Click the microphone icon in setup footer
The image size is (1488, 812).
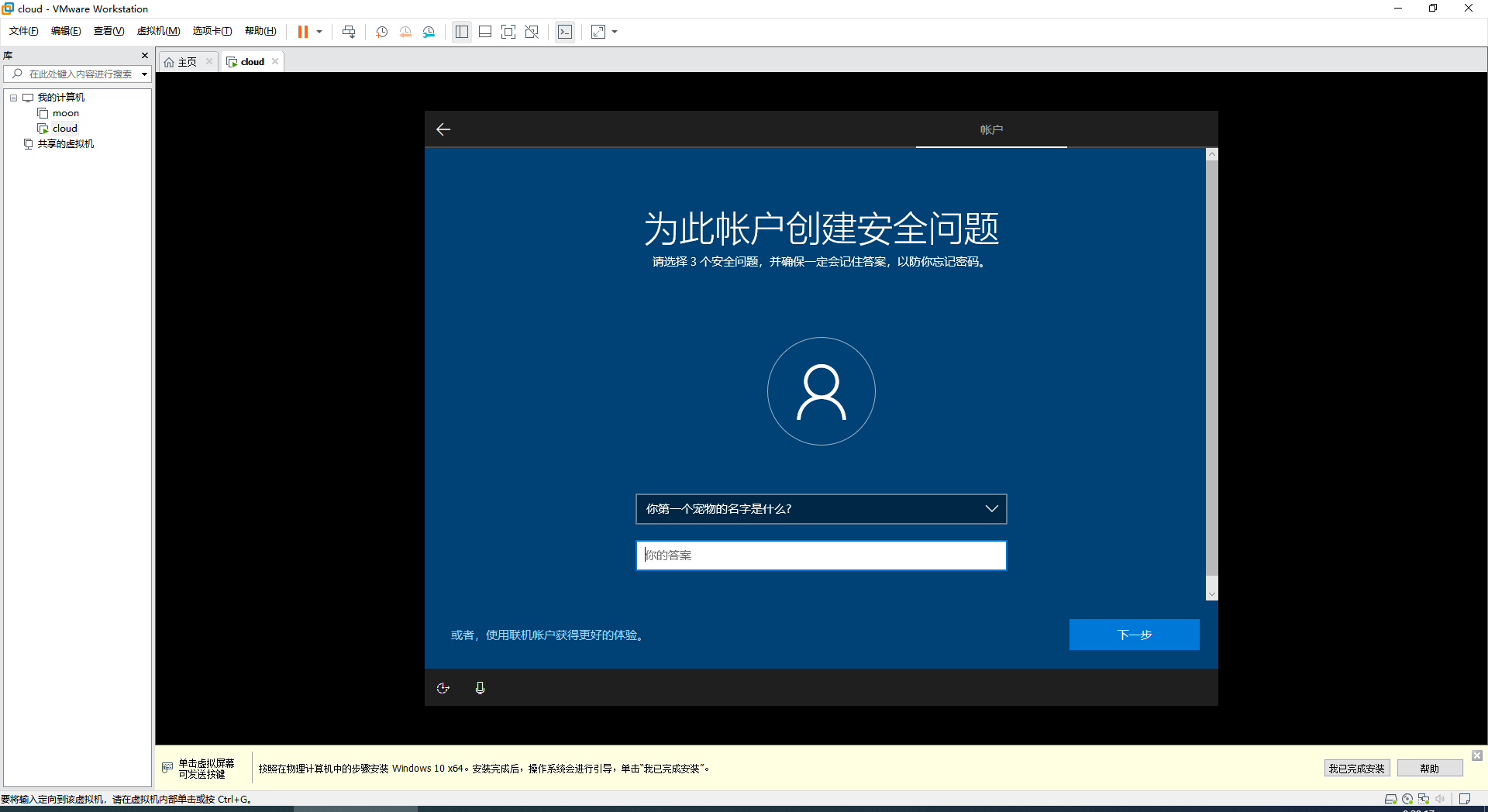coord(480,688)
